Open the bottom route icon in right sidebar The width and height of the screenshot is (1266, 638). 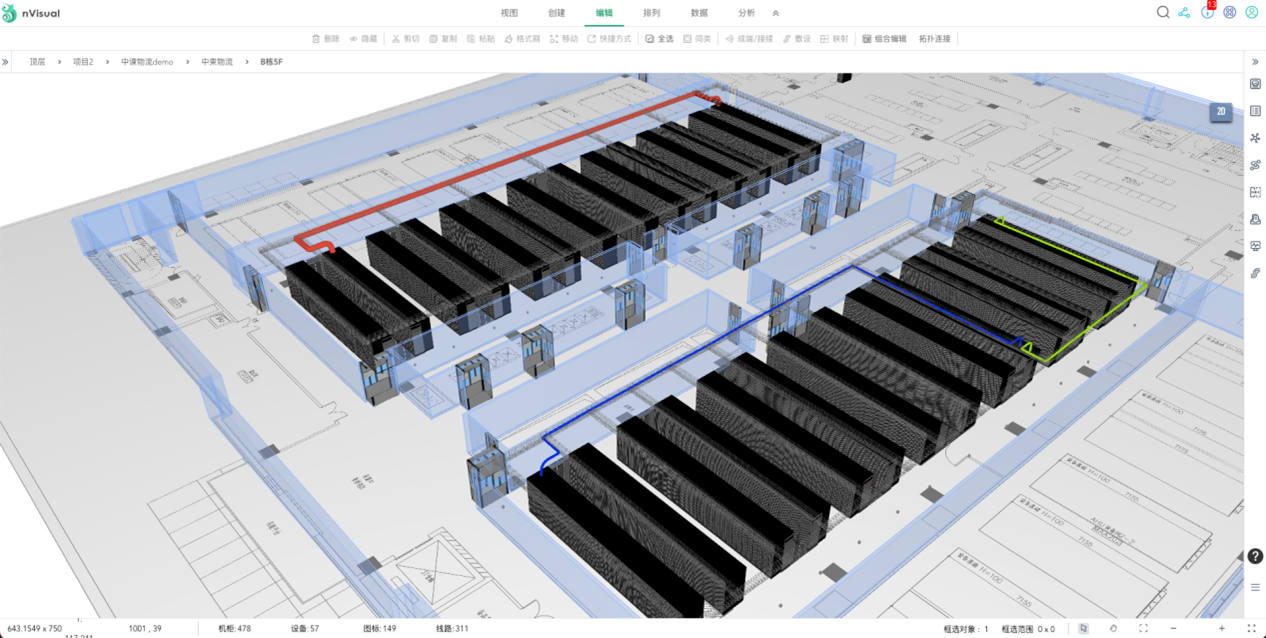click(1256, 273)
